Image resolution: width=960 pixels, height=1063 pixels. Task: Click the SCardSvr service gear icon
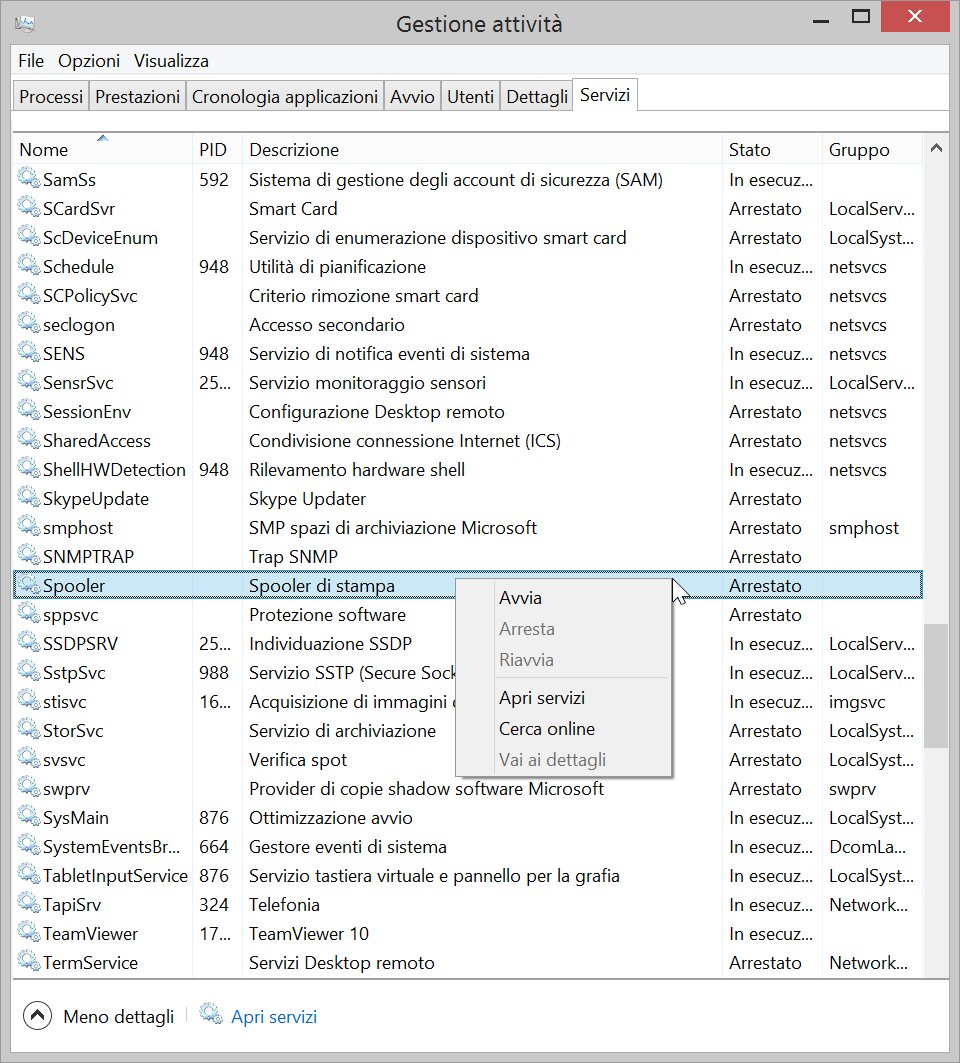[x=28, y=207]
